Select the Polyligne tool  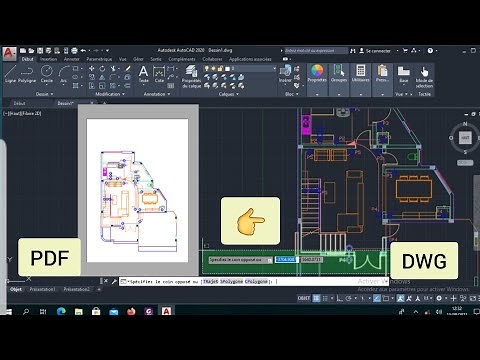click(27, 74)
